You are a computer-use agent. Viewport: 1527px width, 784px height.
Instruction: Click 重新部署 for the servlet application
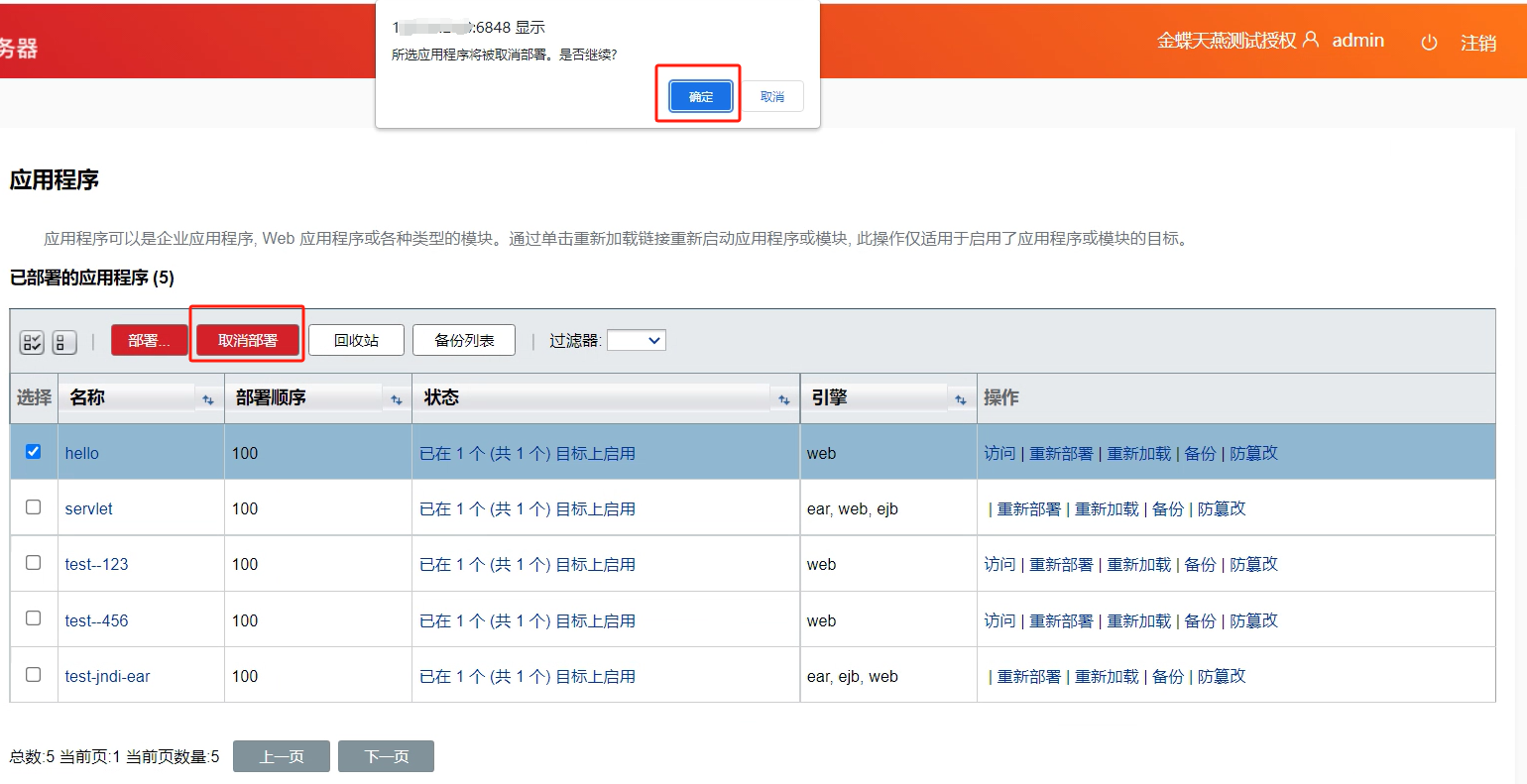point(1029,508)
